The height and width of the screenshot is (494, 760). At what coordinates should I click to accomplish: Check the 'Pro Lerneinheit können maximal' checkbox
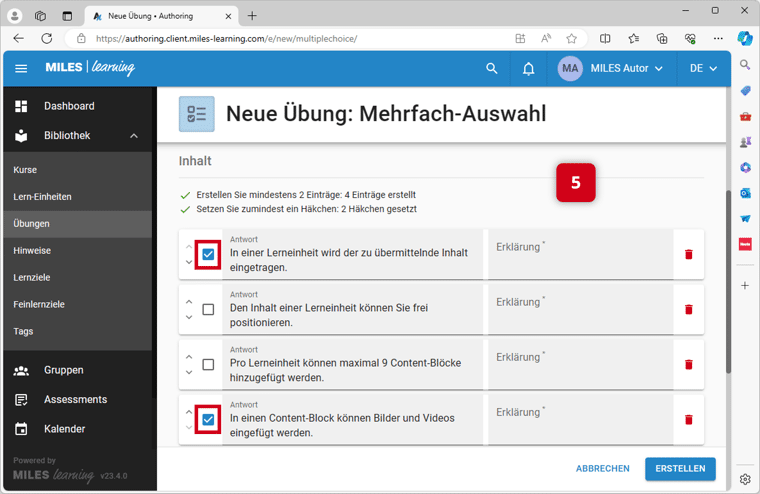point(208,365)
